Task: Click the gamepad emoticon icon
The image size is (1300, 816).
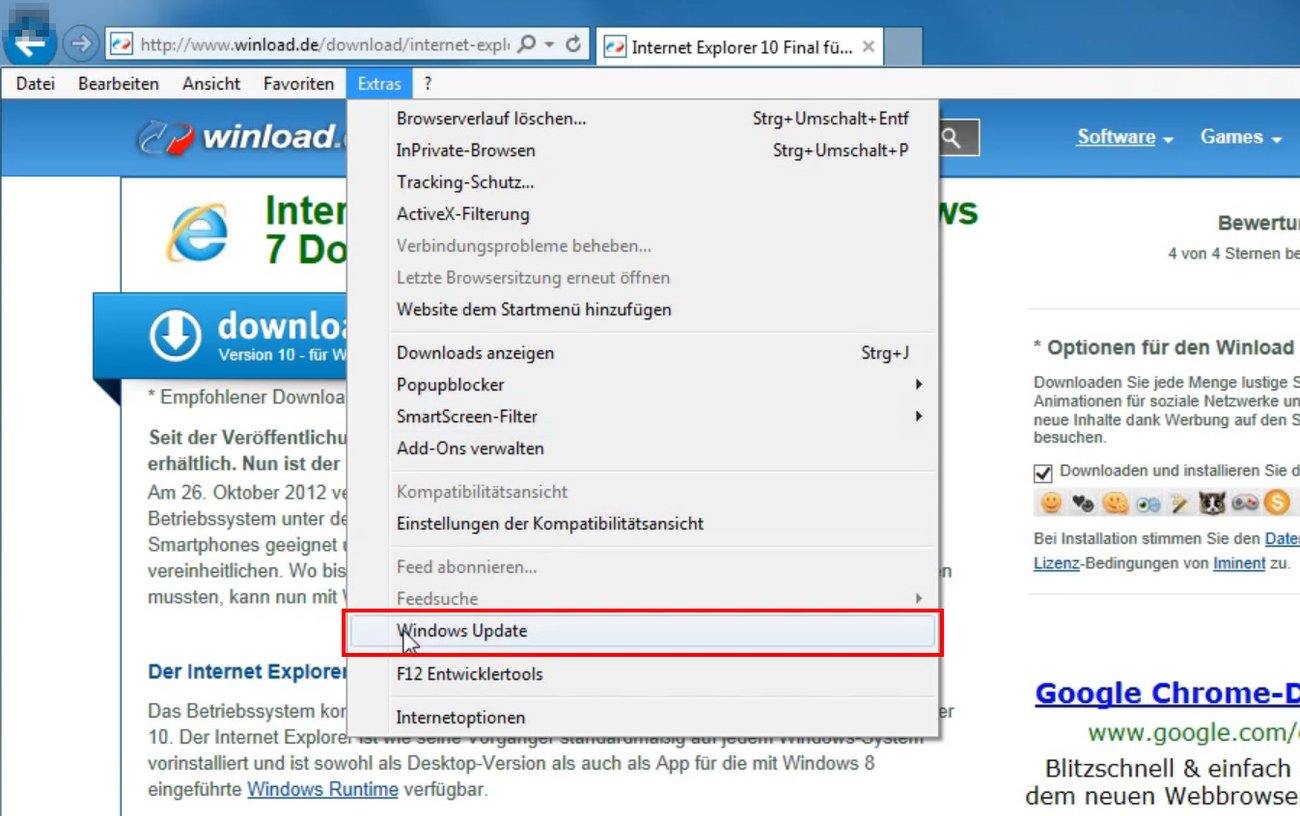Action: tap(1245, 503)
